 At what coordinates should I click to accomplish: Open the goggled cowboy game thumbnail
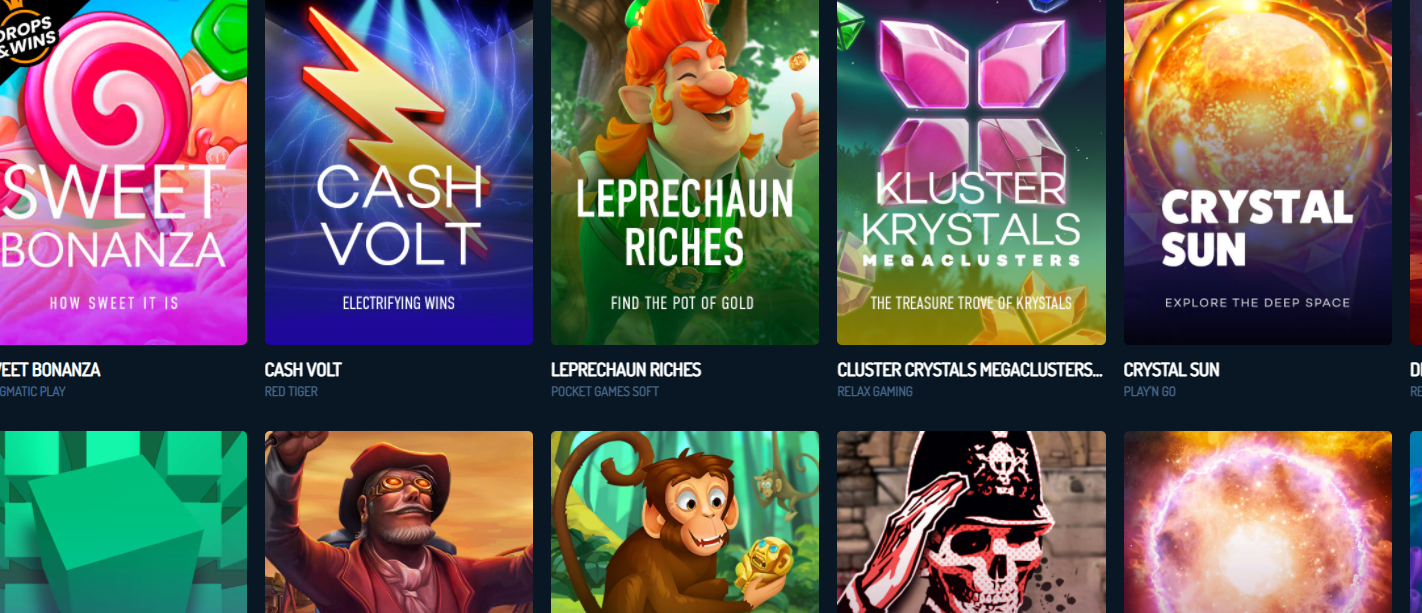399,522
